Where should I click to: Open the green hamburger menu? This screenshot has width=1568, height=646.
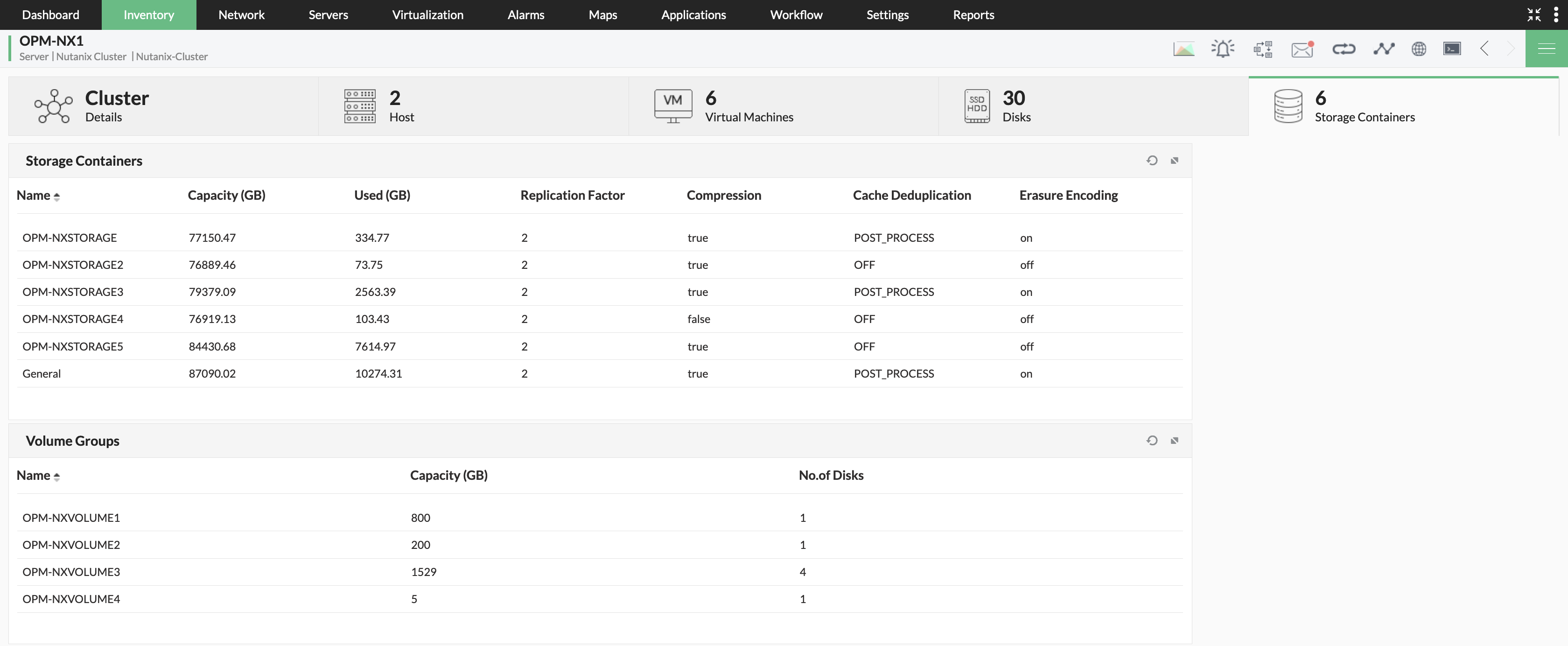tap(1546, 49)
